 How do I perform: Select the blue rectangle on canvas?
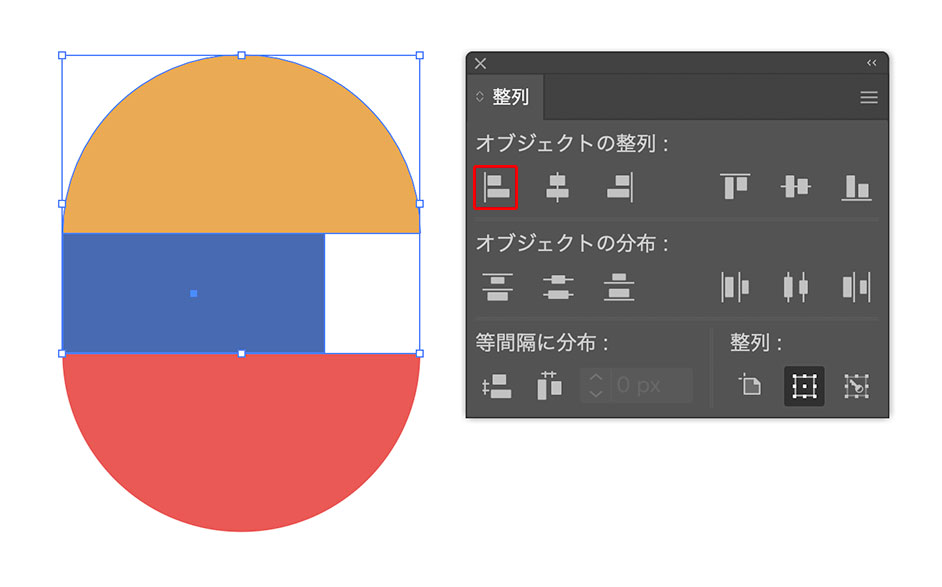[193, 293]
